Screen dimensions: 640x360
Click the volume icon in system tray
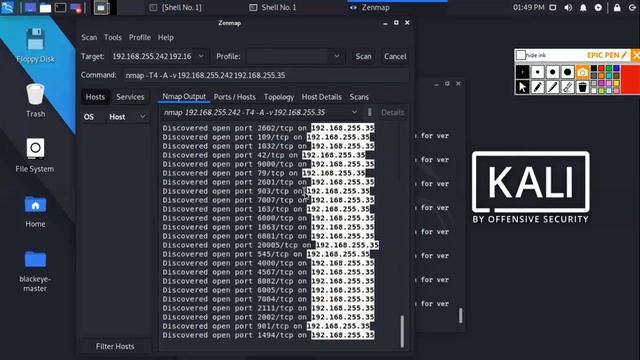pyautogui.click(x=568, y=7)
